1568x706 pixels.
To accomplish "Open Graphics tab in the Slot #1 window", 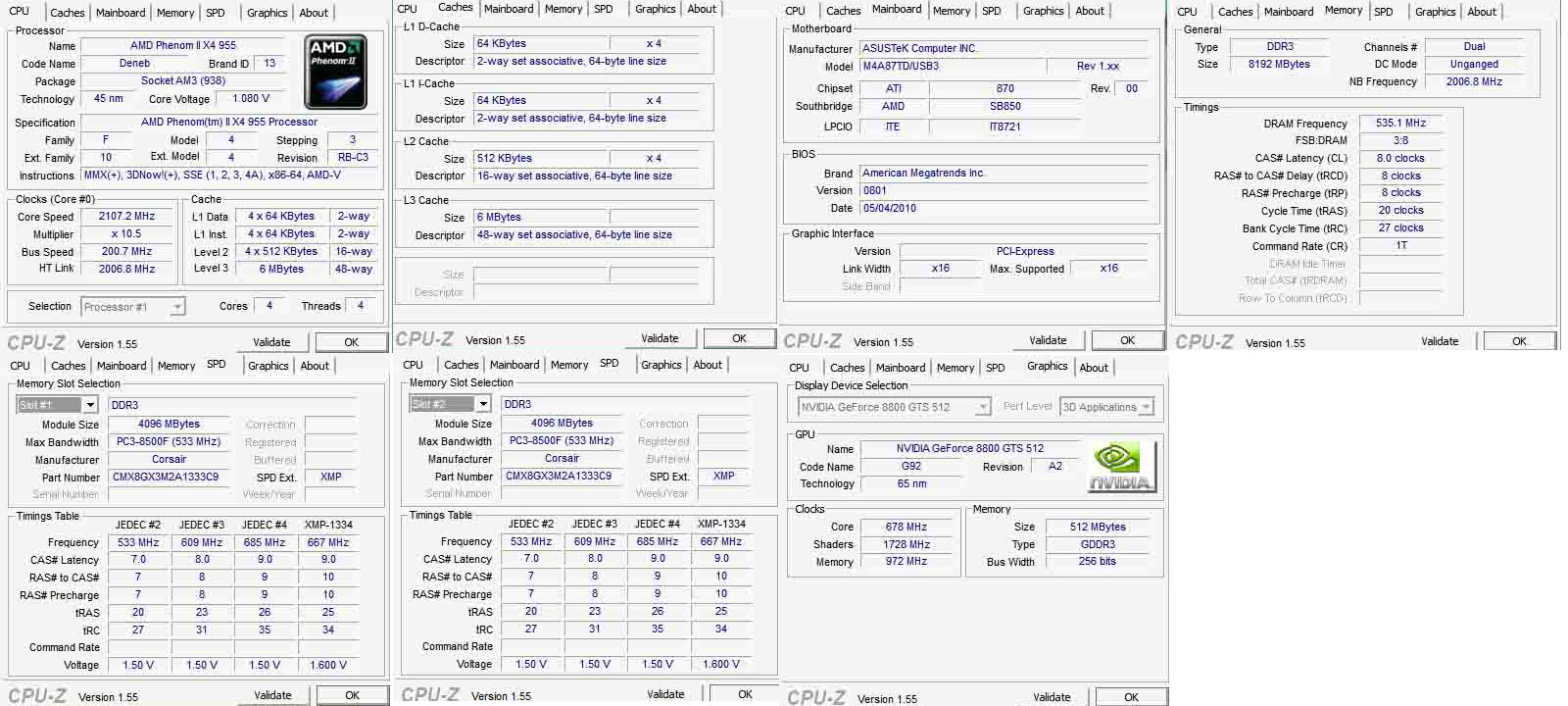I will pos(269,366).
